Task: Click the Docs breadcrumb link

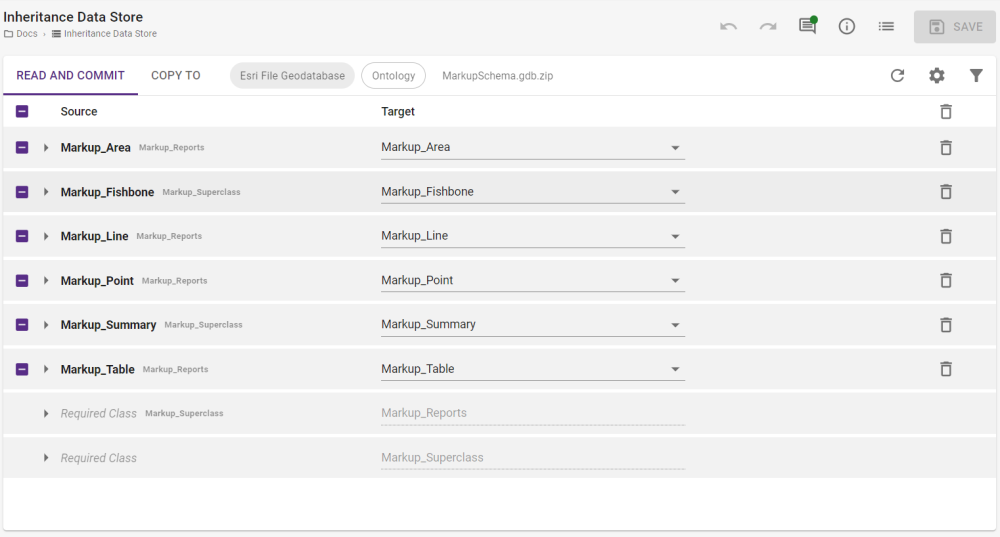Action: coord(26,34)
